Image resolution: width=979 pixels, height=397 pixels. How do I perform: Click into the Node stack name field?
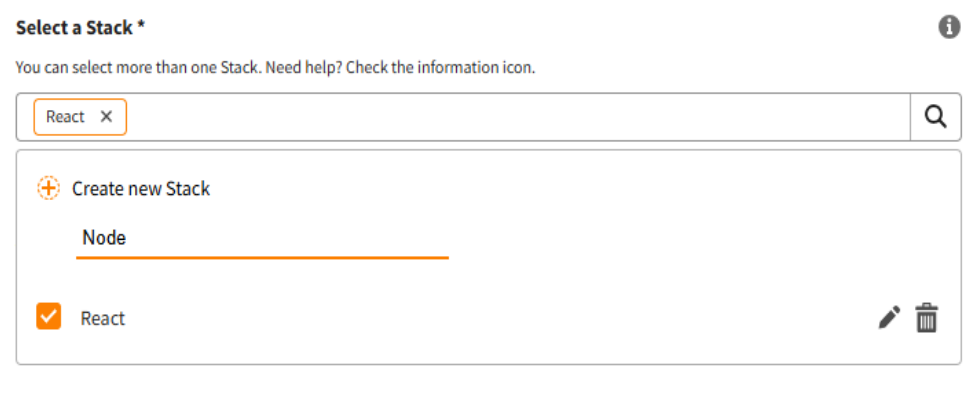coord(262,238)
